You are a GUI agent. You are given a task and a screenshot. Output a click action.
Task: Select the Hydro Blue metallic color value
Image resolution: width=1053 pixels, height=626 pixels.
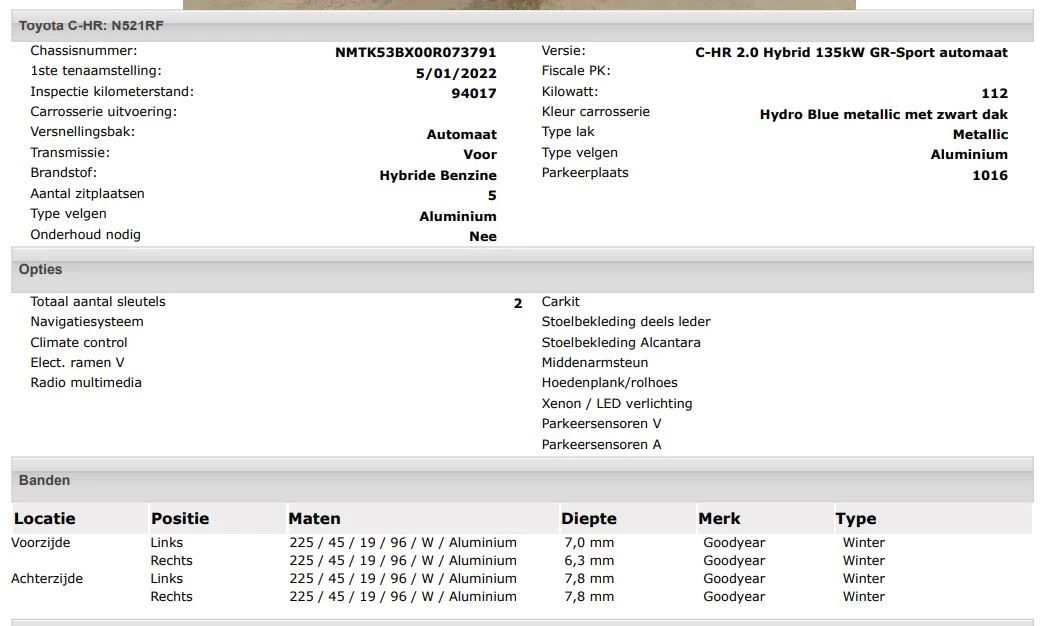tap(883, 115)
